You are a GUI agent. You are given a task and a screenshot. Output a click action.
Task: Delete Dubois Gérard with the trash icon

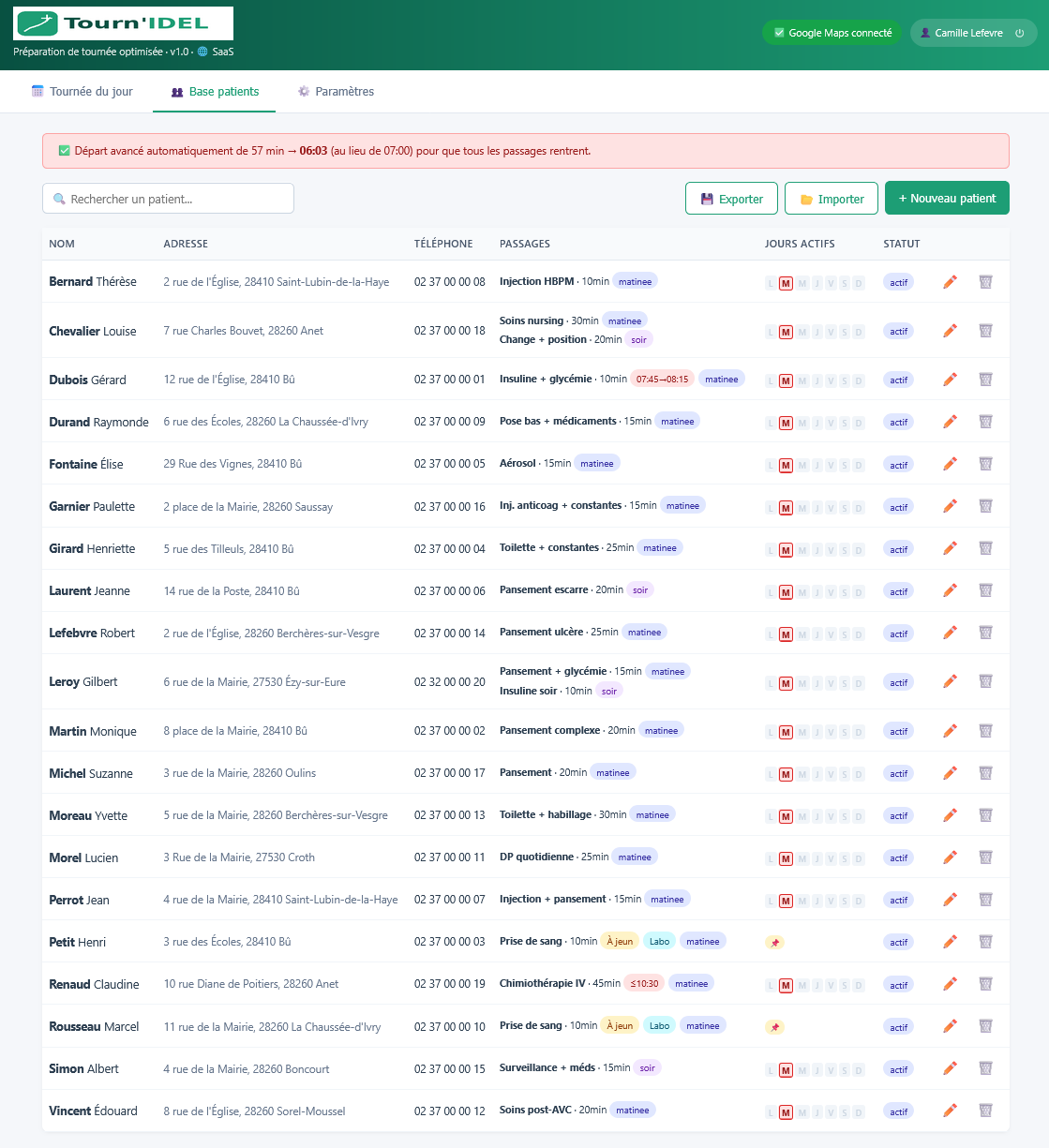(985, 380)
